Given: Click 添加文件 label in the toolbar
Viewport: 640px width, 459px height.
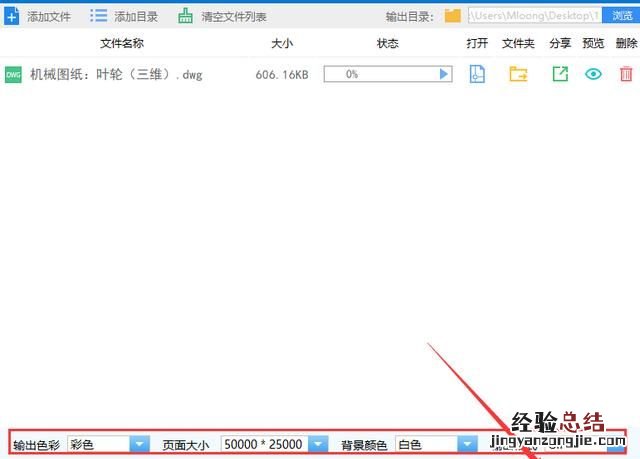Looking at the screenshot, I should pyautogui.click(x=49, y=17).
